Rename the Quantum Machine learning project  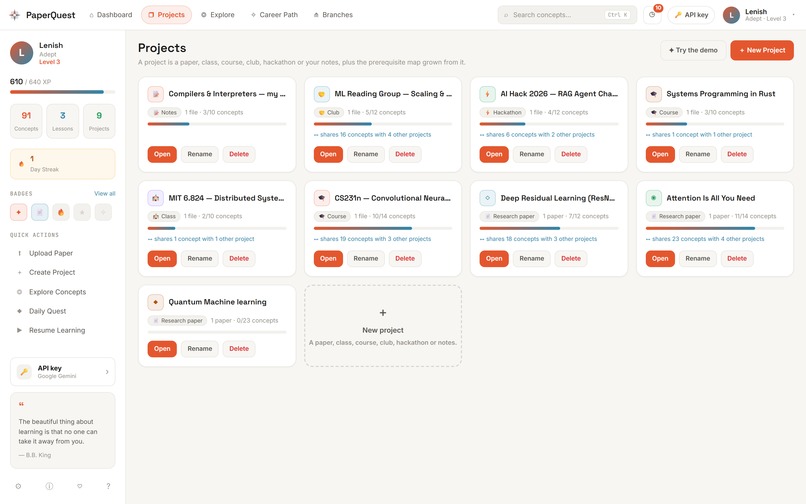coord(199,349)
